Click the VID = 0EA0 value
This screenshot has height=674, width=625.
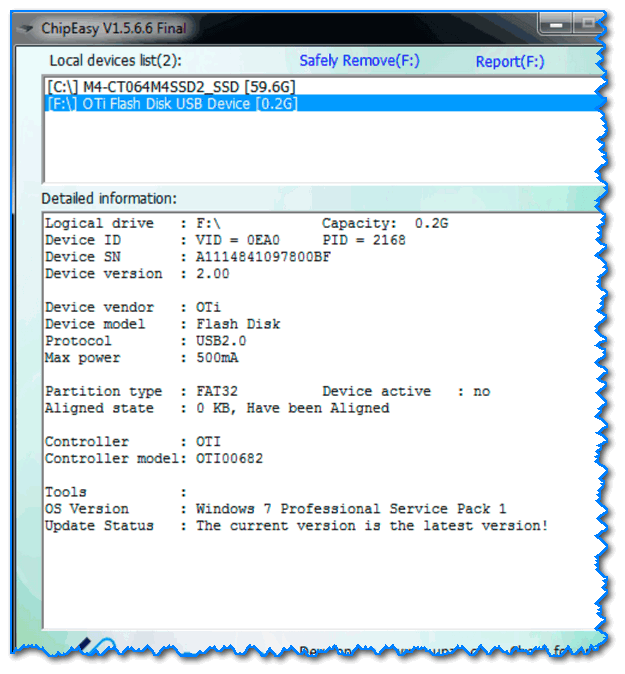(x=238, y=240)
